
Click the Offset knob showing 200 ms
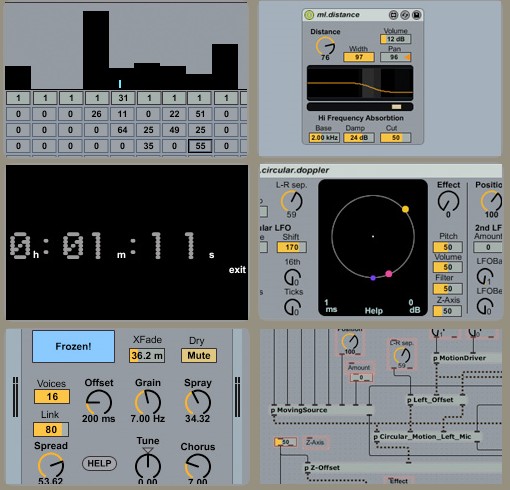[99, 402]
